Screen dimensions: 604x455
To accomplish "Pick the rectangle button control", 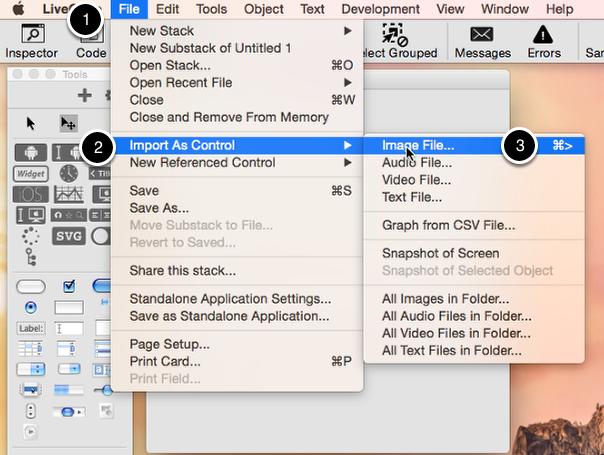I will 69,307.
